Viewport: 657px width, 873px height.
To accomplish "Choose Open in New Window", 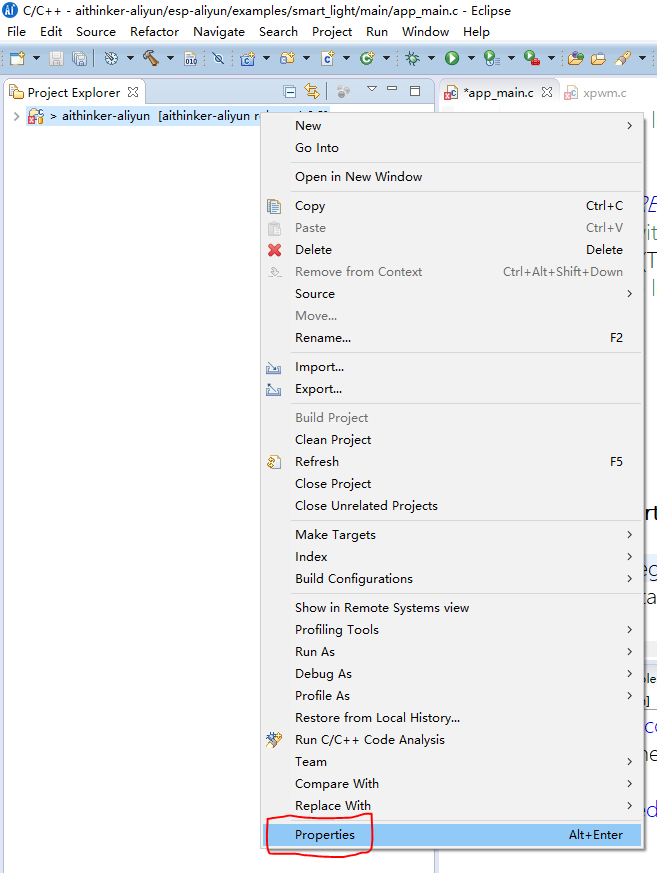I will [452, 176].
